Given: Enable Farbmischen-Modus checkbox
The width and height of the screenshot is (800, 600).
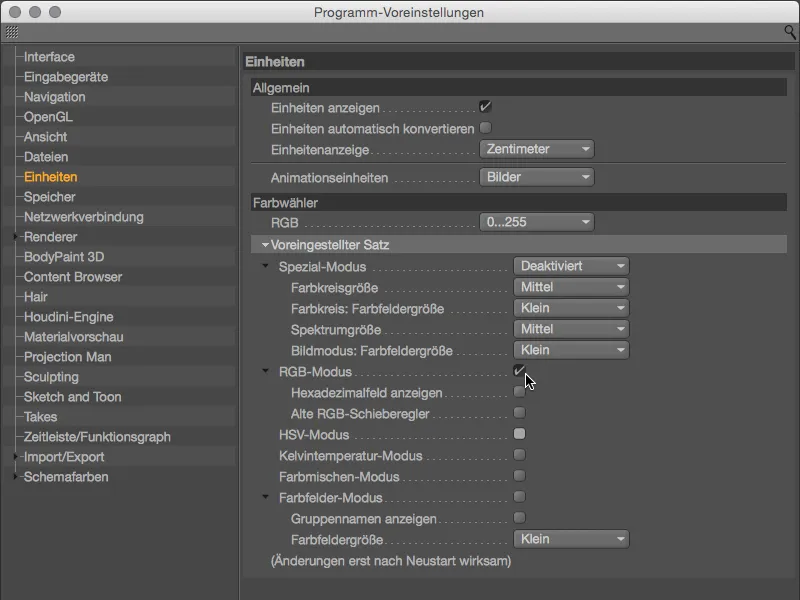Looking at the screenshot, I should pyautogui.click(x=519, y=476).
